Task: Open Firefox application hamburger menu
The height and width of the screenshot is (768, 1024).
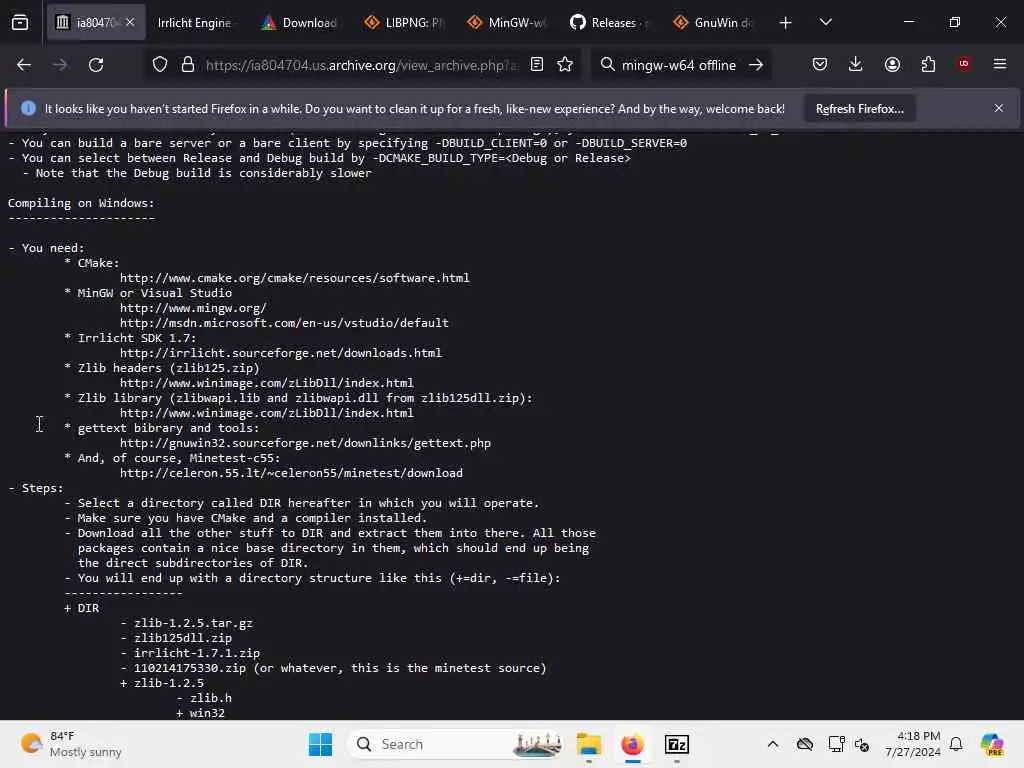Action: coord(1000,64)
